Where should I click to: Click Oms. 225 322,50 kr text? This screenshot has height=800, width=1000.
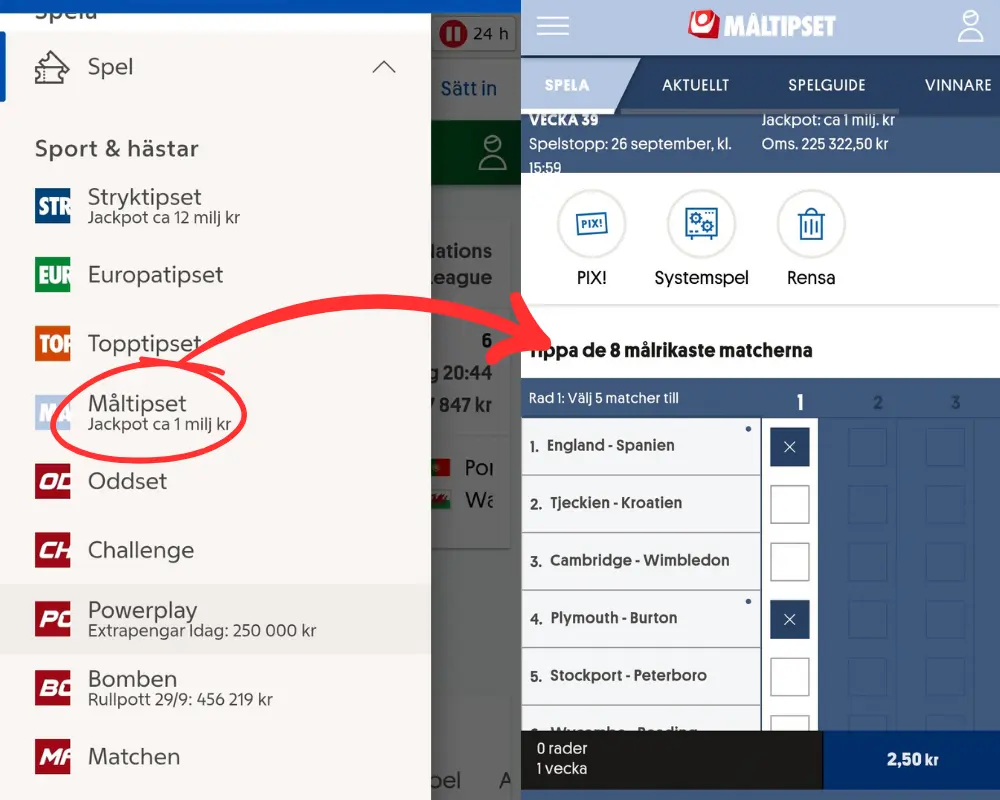point(825,144)
